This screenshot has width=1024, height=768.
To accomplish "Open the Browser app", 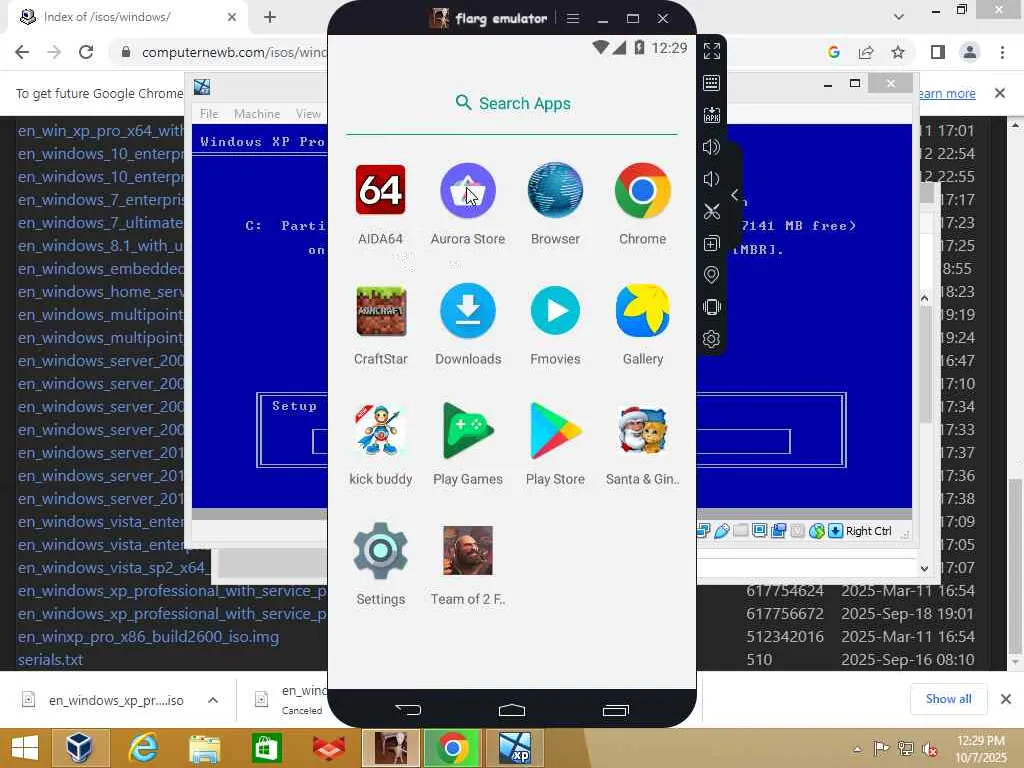I will click(555, 190).
